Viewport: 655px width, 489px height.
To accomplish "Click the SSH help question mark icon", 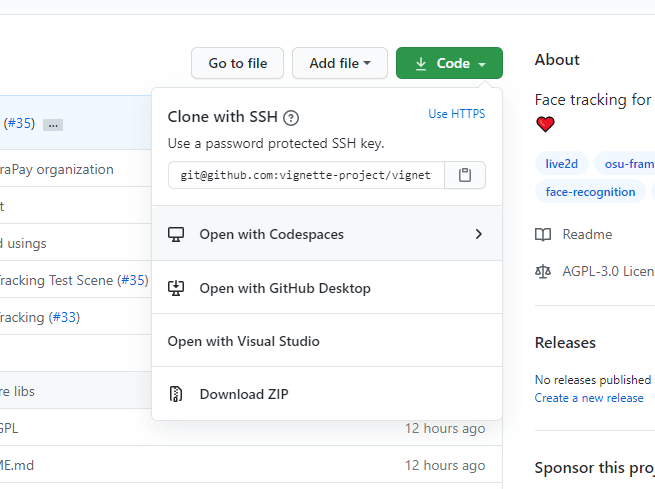I will (291, 118).
